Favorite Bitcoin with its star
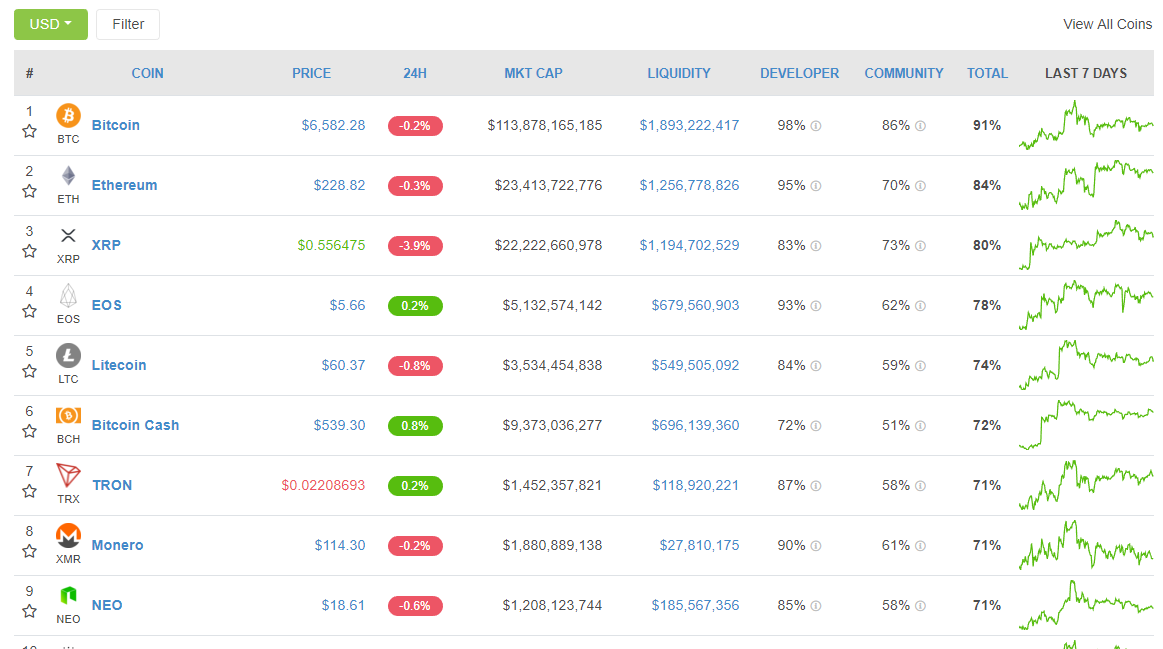1163x649 pixels. click(30, 131)
